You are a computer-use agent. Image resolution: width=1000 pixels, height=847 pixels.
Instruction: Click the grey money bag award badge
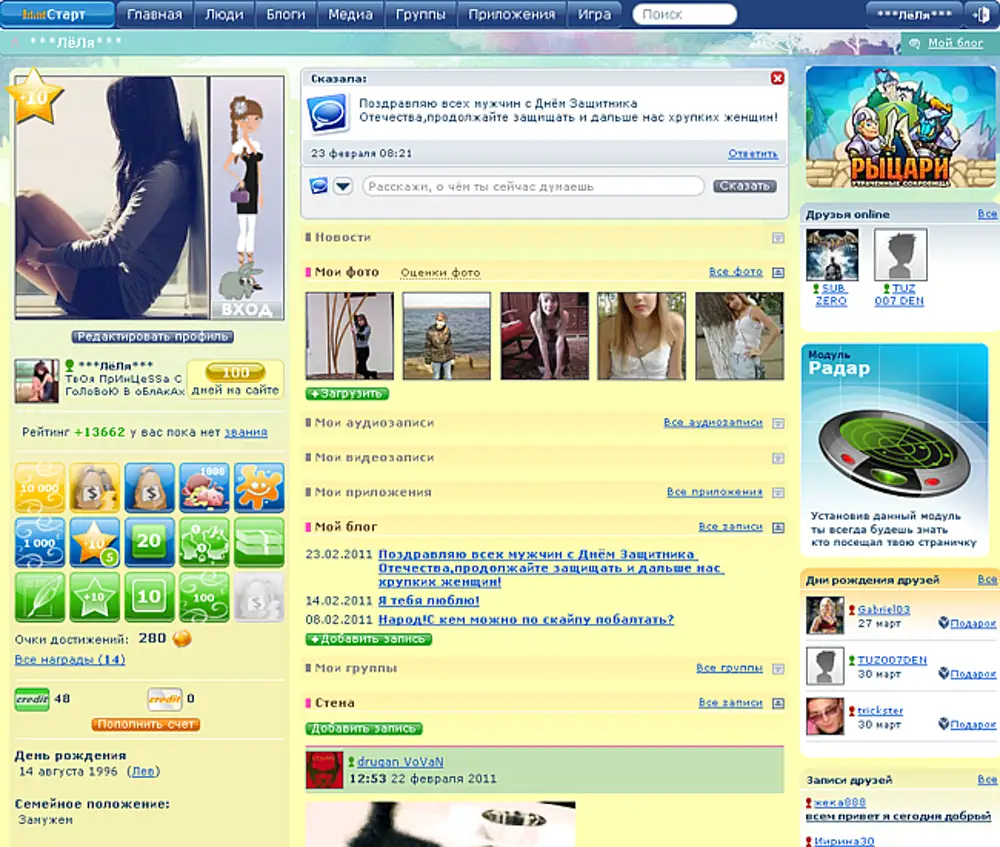259,597
